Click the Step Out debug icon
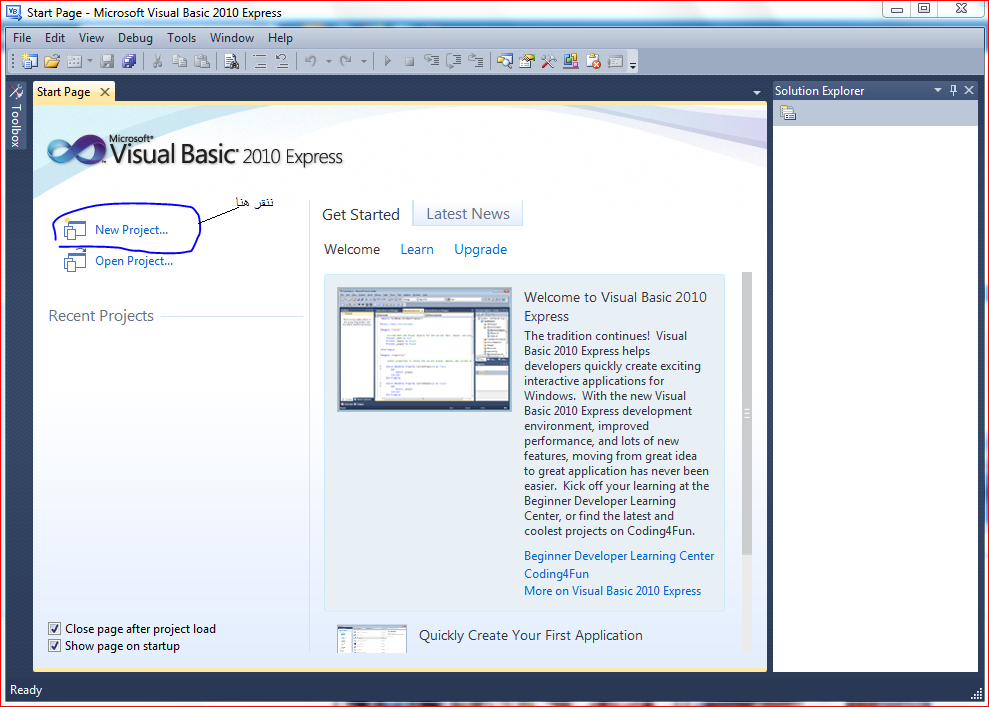Image resolution: width=989 pixels, height=707 pixels. pyautogui.click(x=476, y=61)
